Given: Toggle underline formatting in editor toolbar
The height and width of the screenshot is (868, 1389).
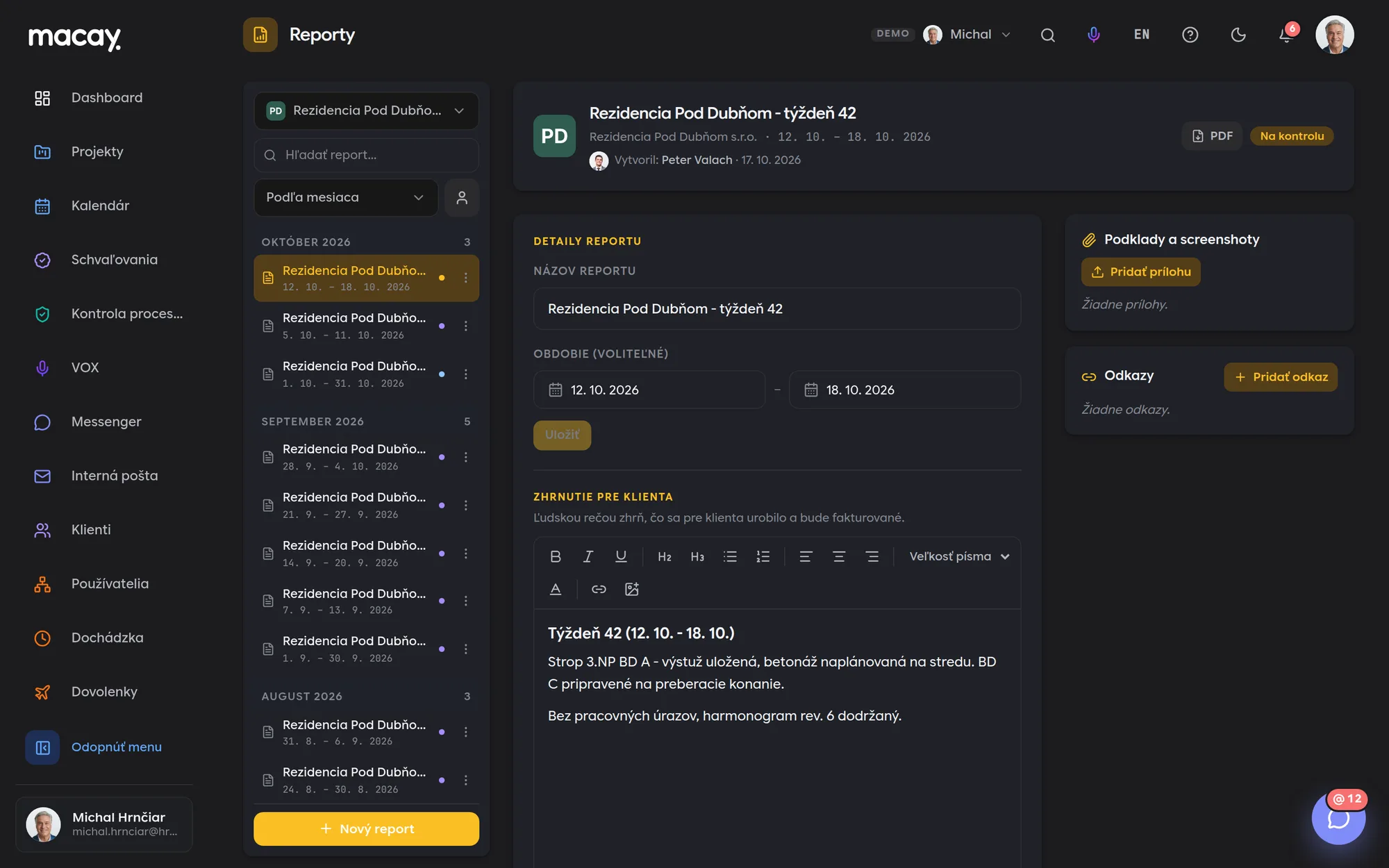Looking at the screenshot, I should coord(621,556).
